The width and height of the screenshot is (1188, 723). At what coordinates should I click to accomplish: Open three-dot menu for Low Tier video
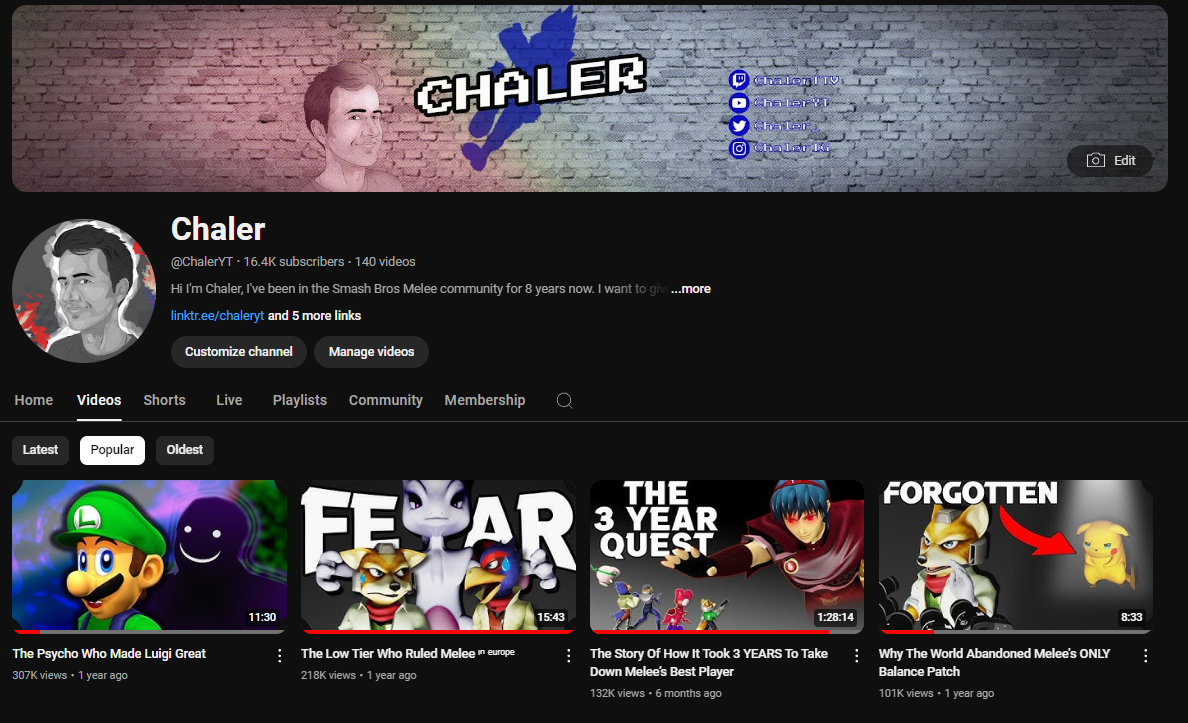pos(568,656)
